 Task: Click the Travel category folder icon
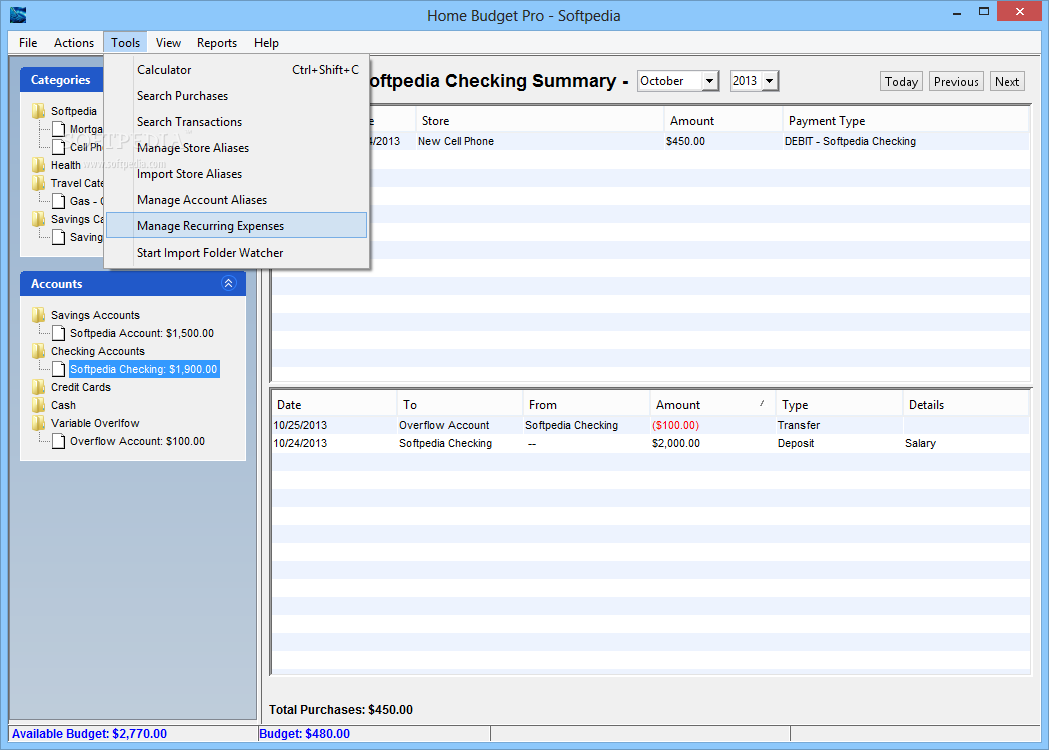point(38,183)
